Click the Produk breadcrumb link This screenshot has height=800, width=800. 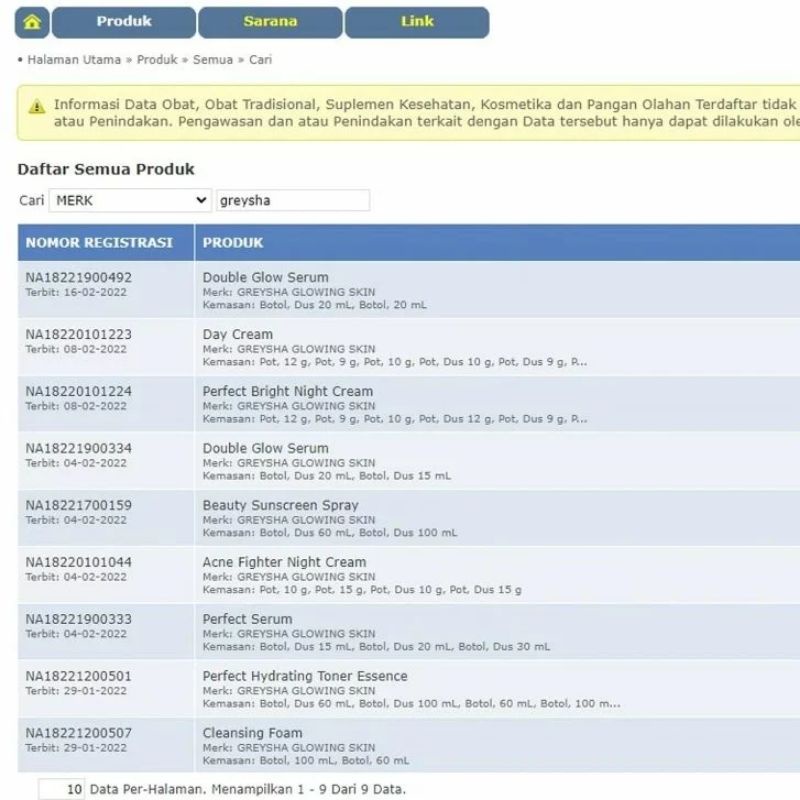(x=157, y=60)
